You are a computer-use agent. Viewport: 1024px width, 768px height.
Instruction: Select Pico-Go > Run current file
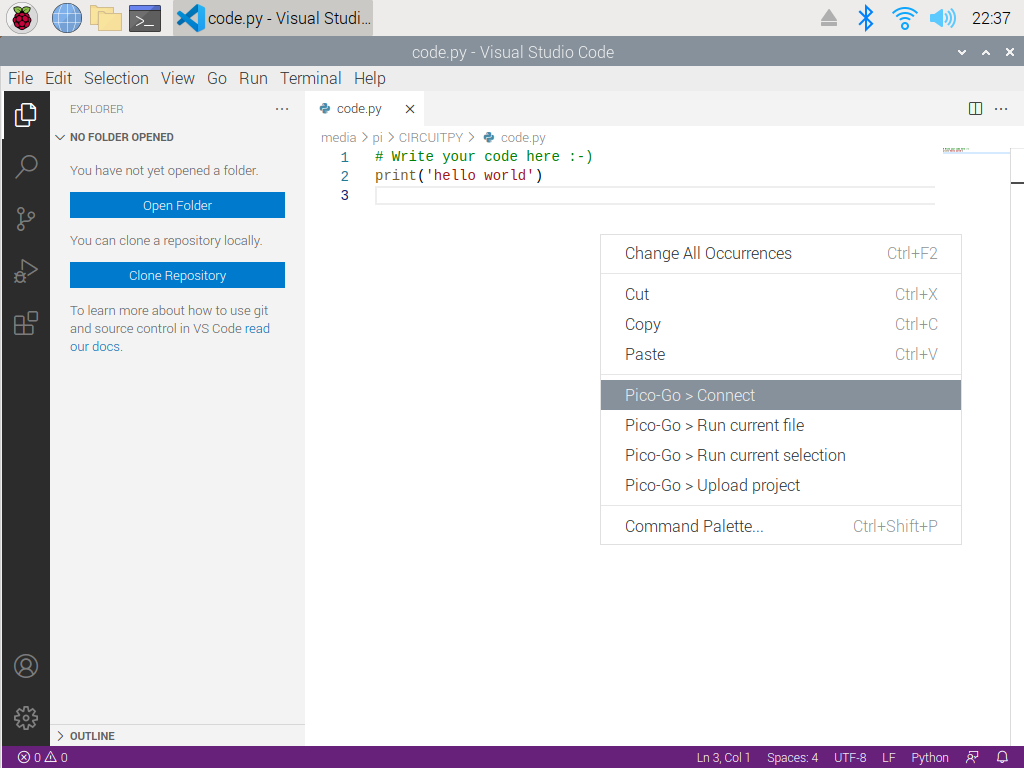click(780, 425)
